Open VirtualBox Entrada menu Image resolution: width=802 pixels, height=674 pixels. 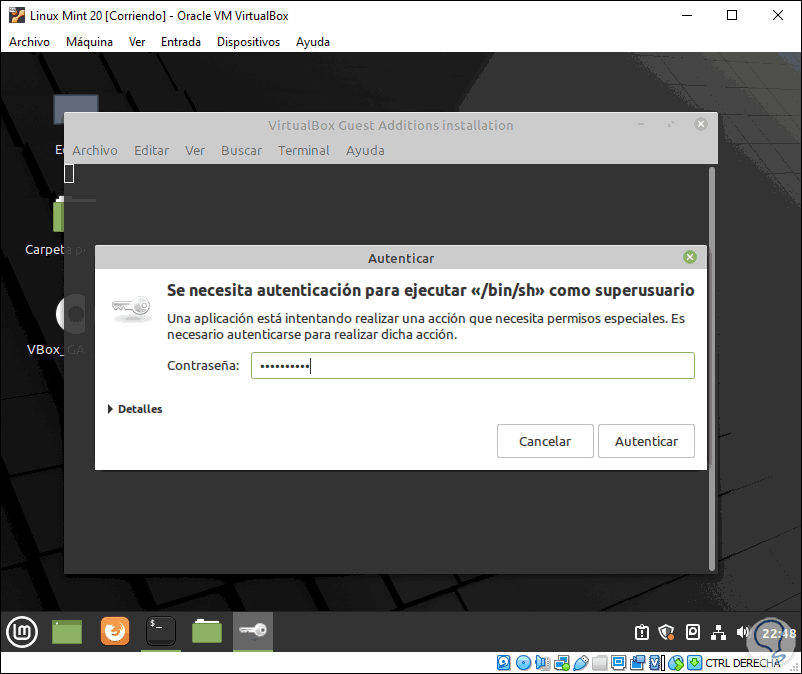181,42
